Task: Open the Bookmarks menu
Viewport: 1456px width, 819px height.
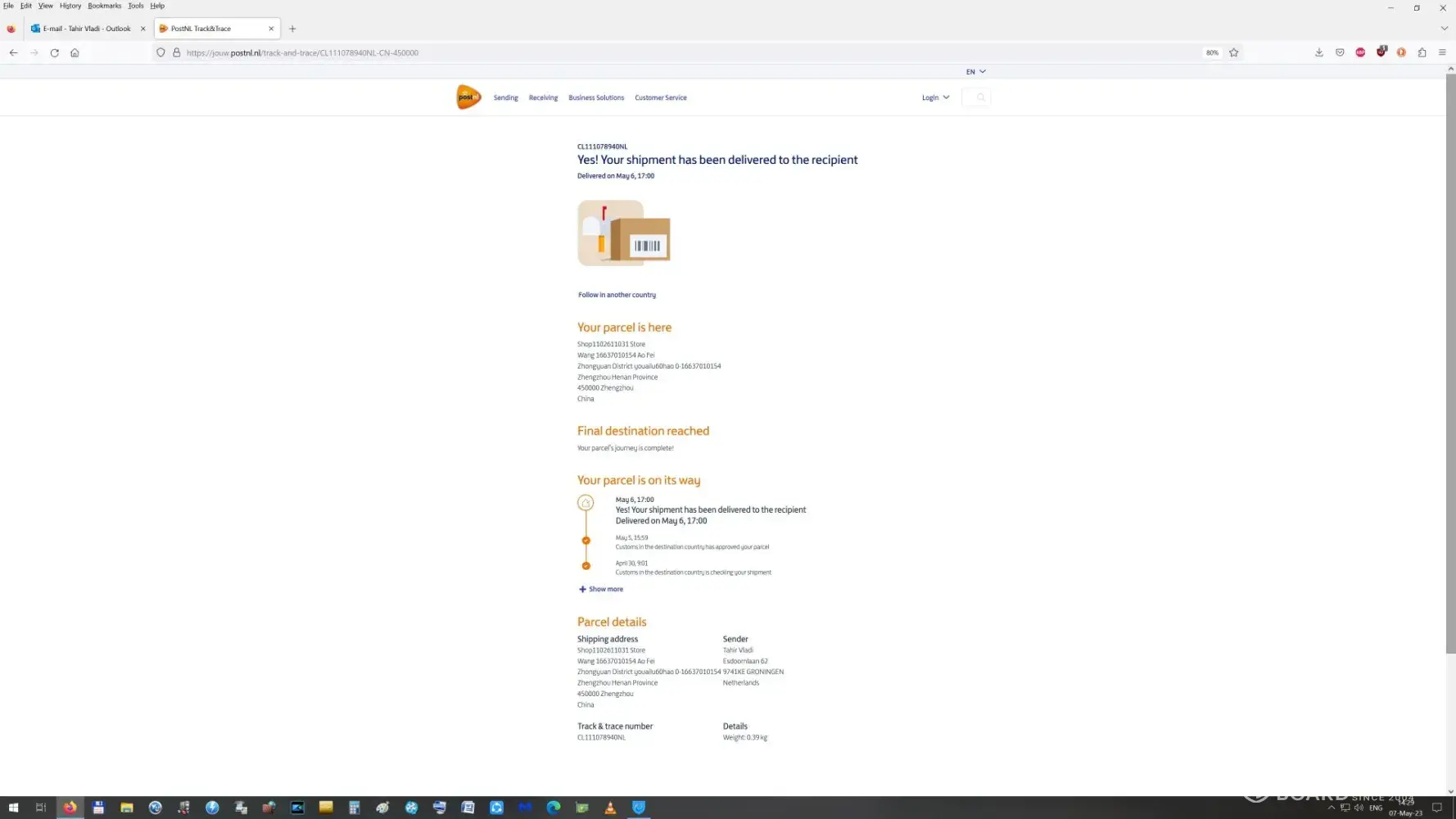Action: [104, 6]
